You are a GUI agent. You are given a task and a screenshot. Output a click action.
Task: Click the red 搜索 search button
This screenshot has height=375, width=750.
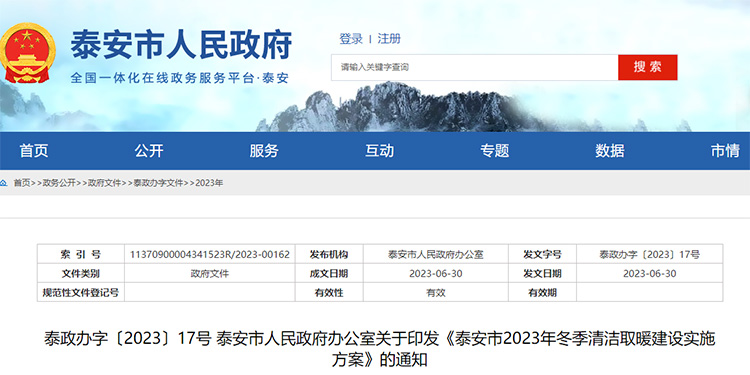pos(647,67)
